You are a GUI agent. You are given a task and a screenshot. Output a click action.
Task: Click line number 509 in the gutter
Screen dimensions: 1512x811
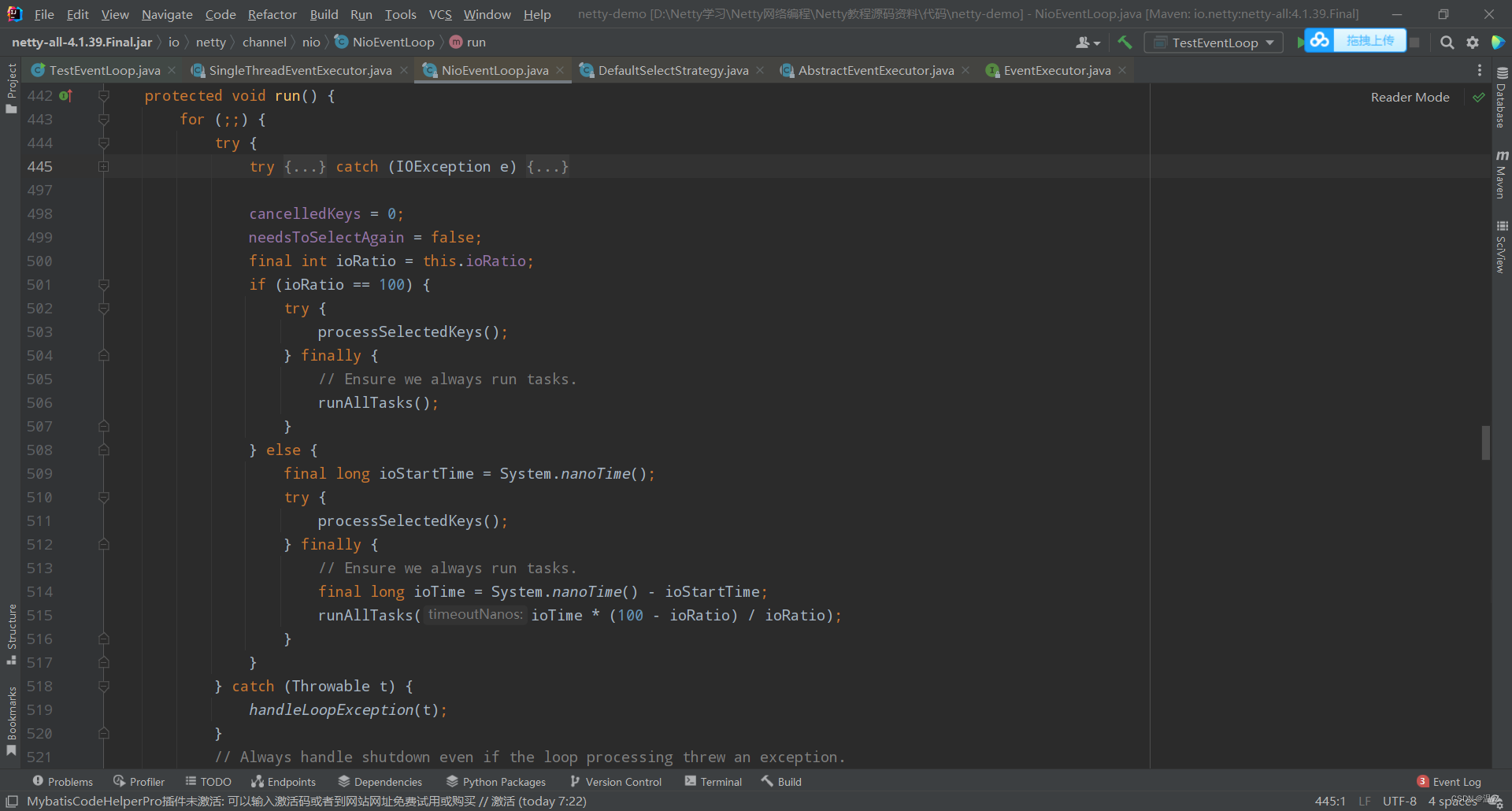coord(39,473)
